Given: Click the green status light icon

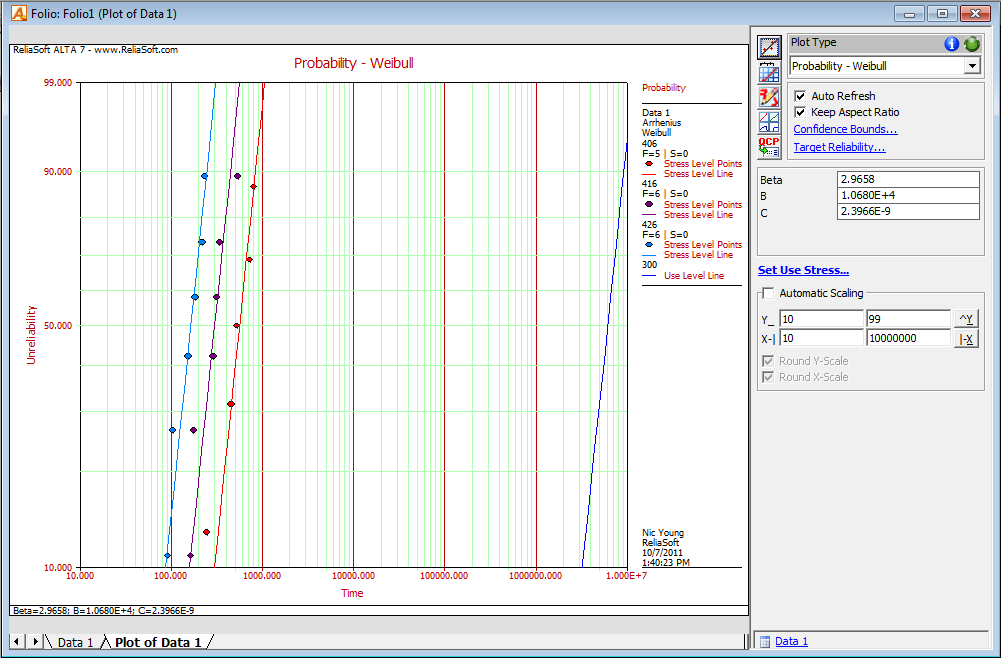Looking at the screenshot, I should (x=971, y=44).
